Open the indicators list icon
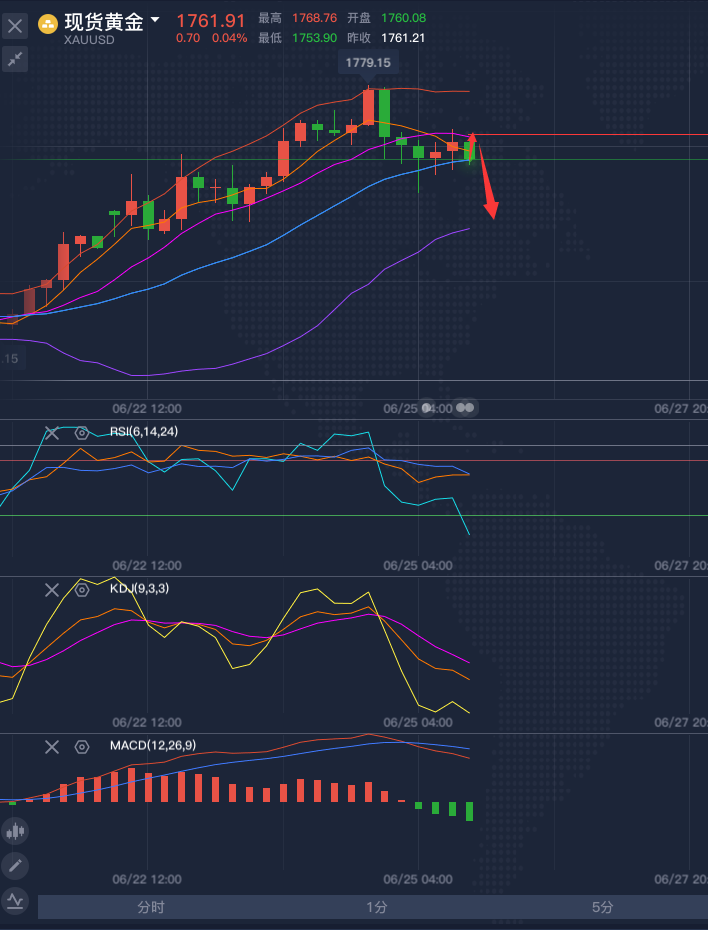This screenshot has height=930, width=708. click(15, 901)
